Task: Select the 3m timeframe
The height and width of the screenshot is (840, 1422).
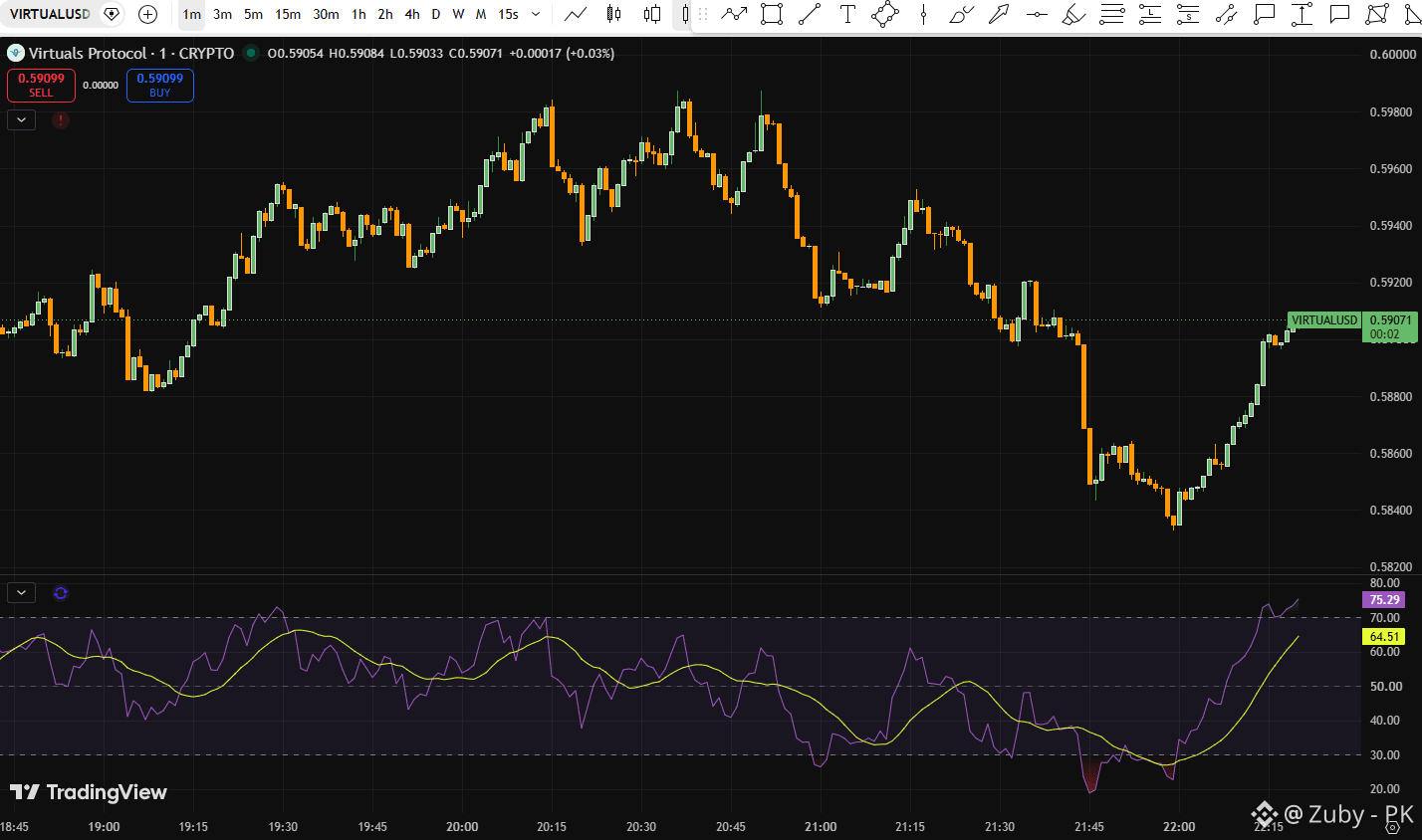Action: point(222,14)
